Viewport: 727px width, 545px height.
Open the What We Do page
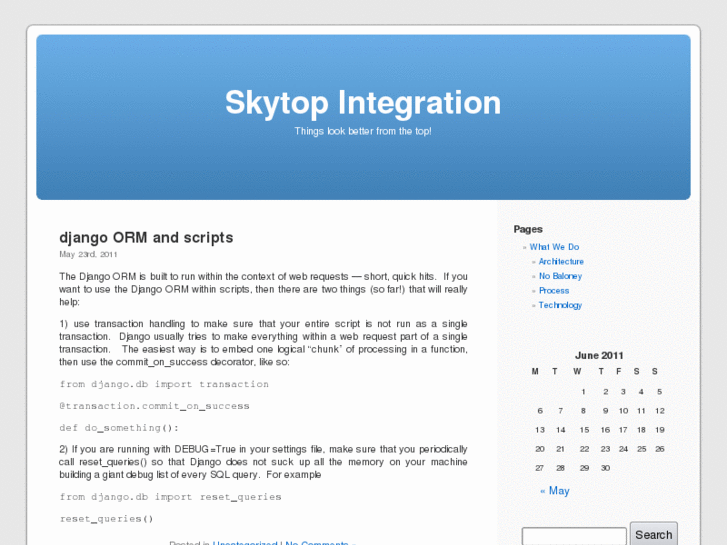(554, 247)
